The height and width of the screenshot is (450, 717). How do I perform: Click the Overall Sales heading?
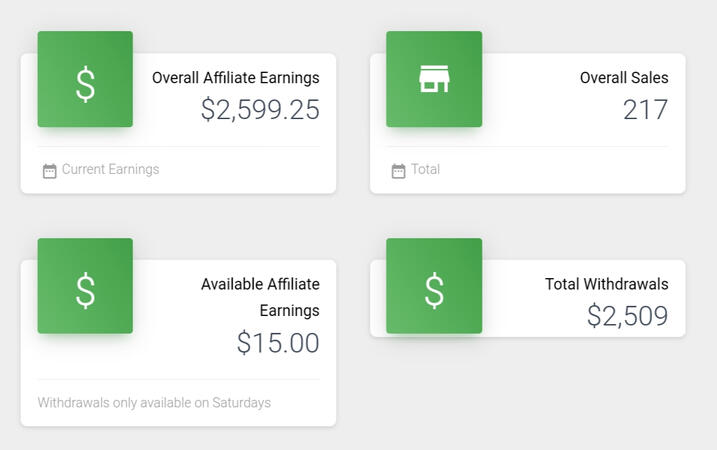(624, 78)
